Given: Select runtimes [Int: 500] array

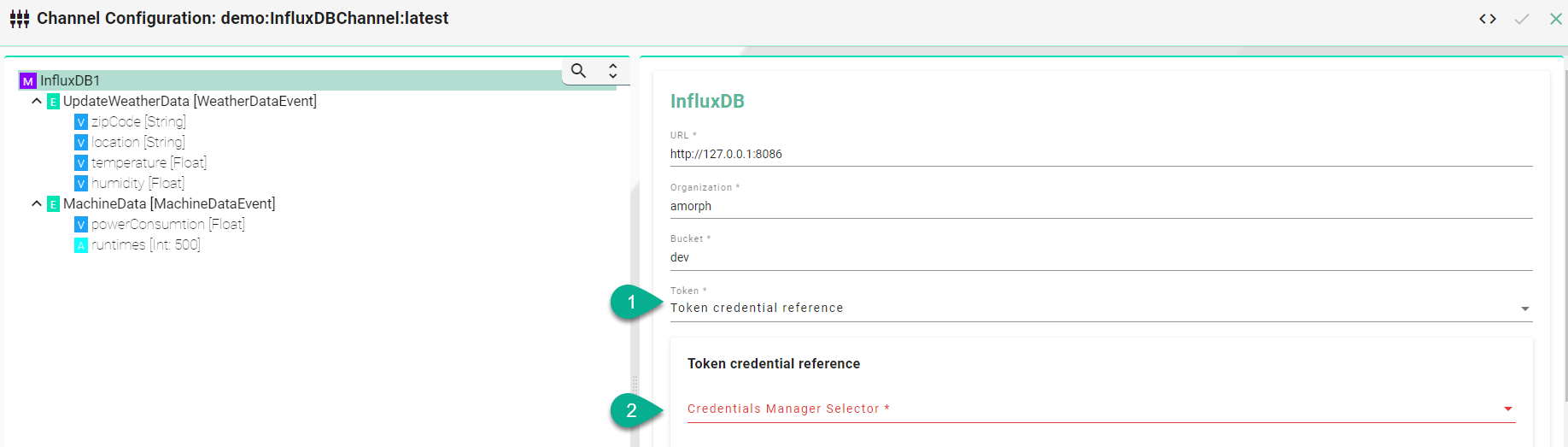Looking at the screenshot, I should (146, 245).
